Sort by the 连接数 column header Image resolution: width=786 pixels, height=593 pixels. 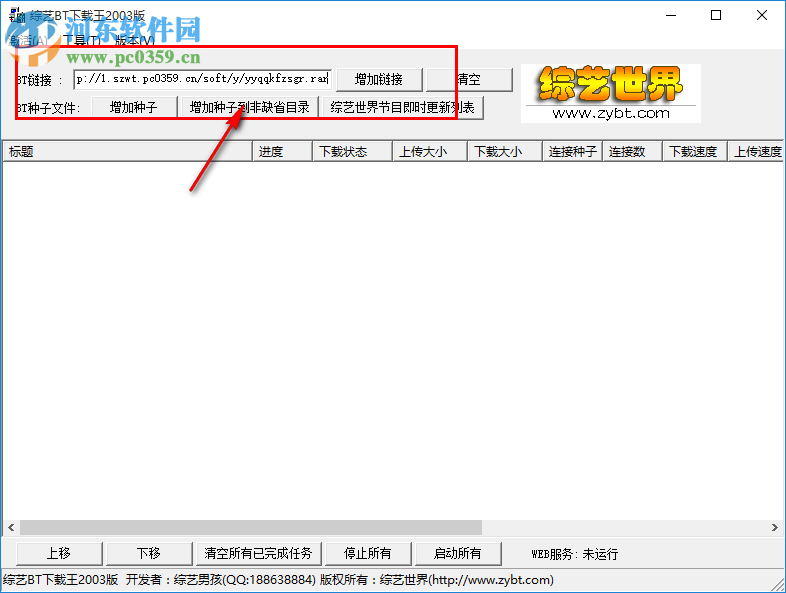coord(633,151)
